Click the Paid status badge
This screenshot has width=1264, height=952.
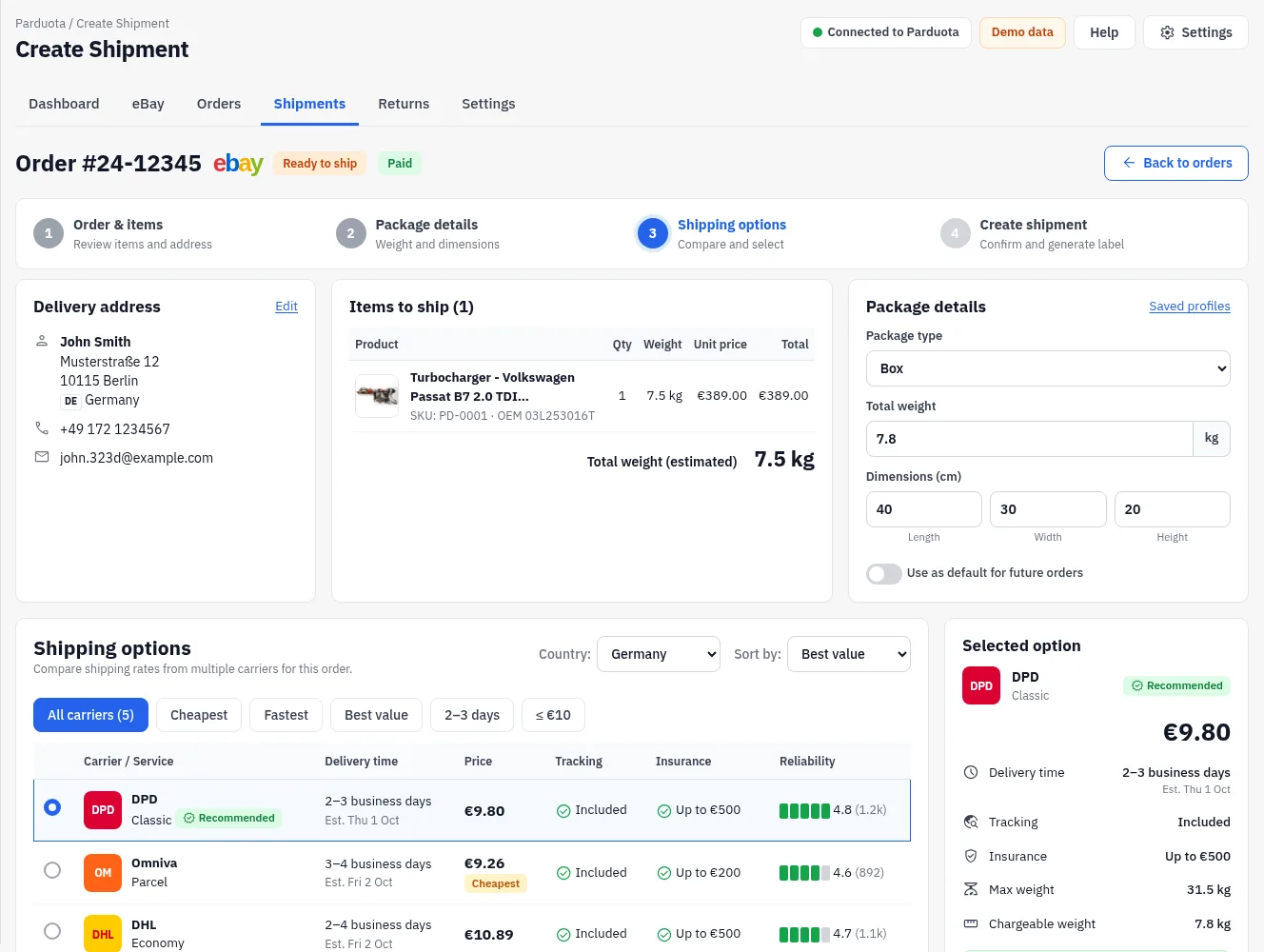[400, 164]
